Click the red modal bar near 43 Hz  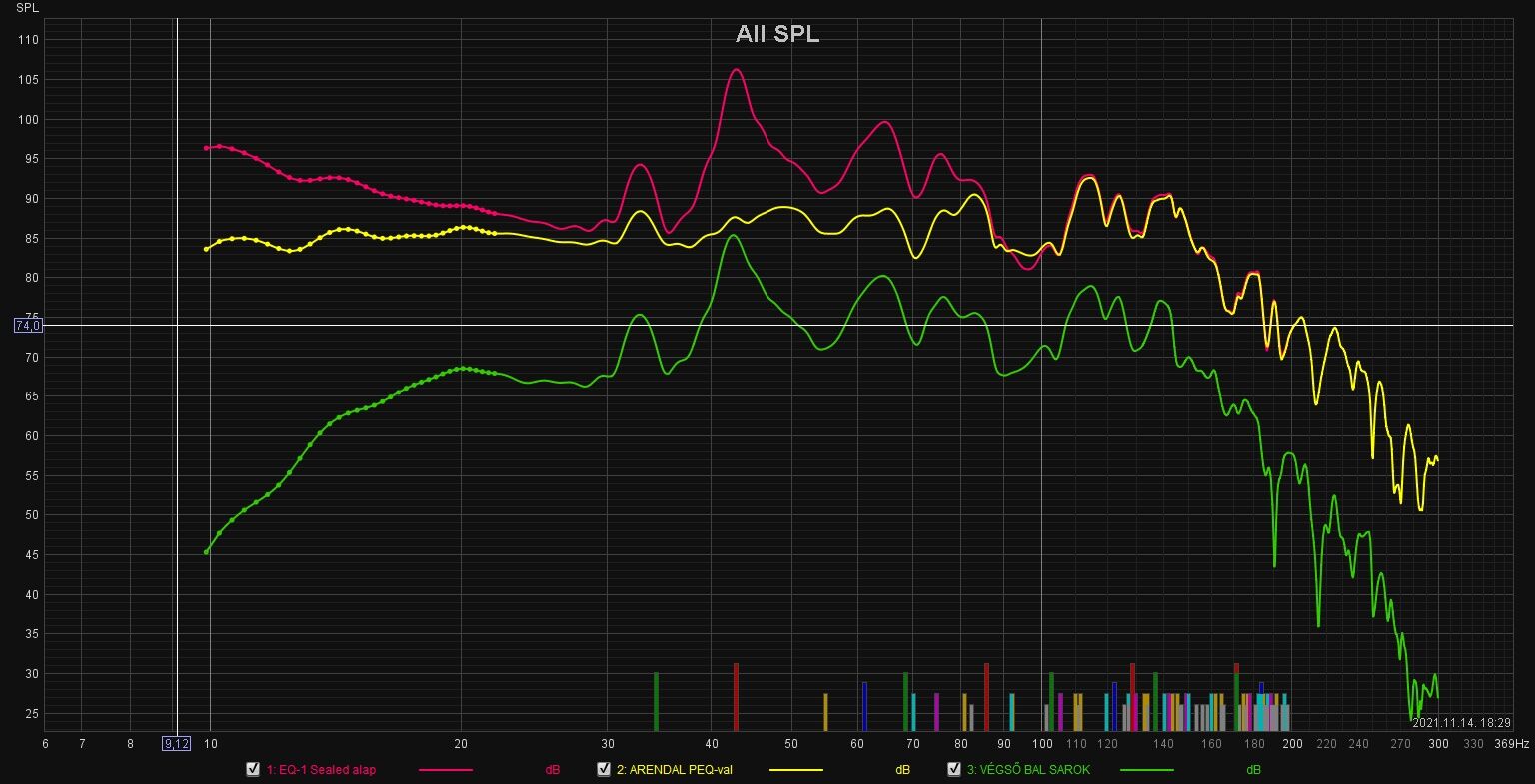click(x=736, y=697)
